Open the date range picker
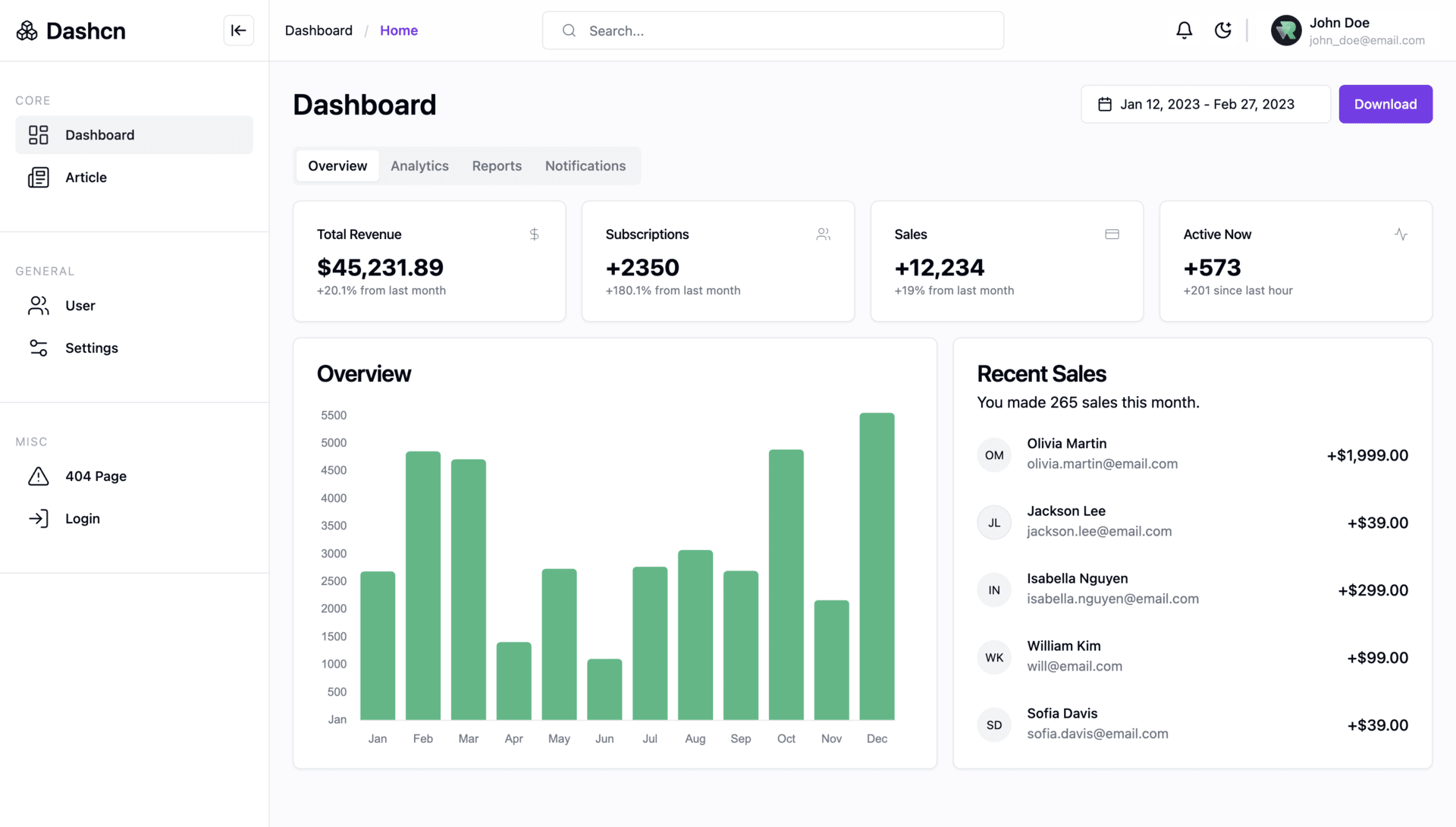The height and width of the screenshot is (827, 1456). [x=1205, y=105]
